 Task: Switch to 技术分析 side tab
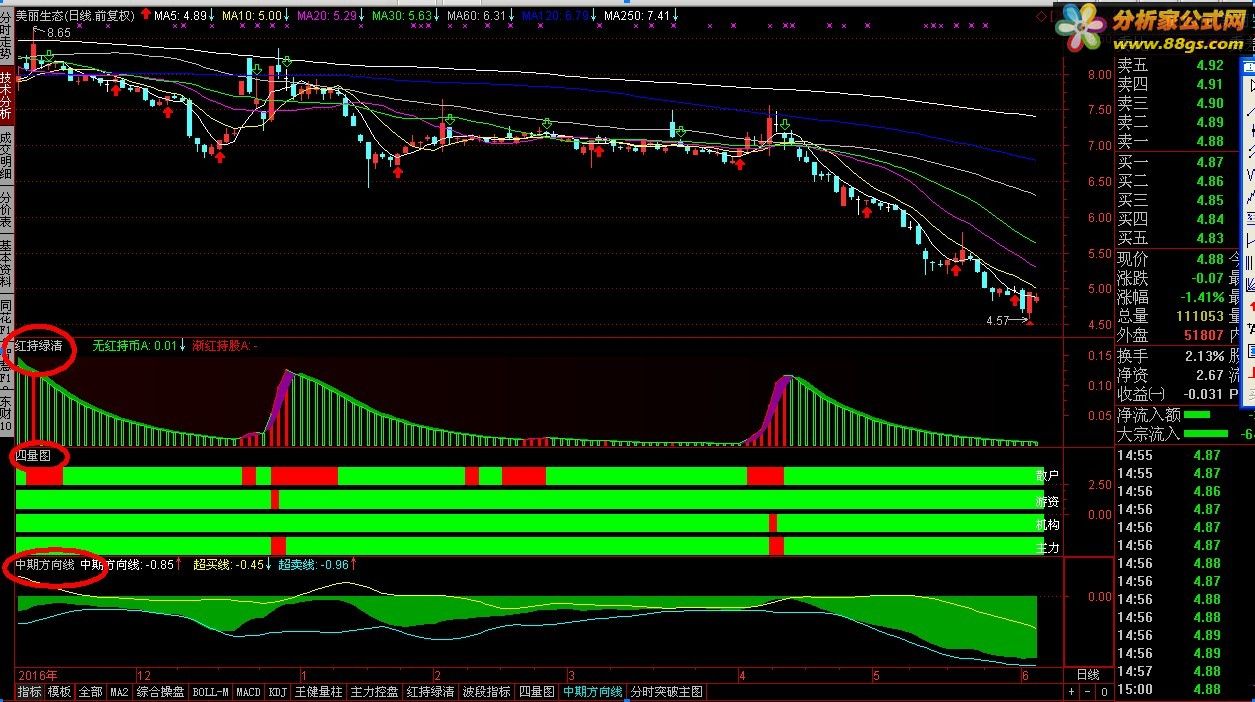[6, 96]
